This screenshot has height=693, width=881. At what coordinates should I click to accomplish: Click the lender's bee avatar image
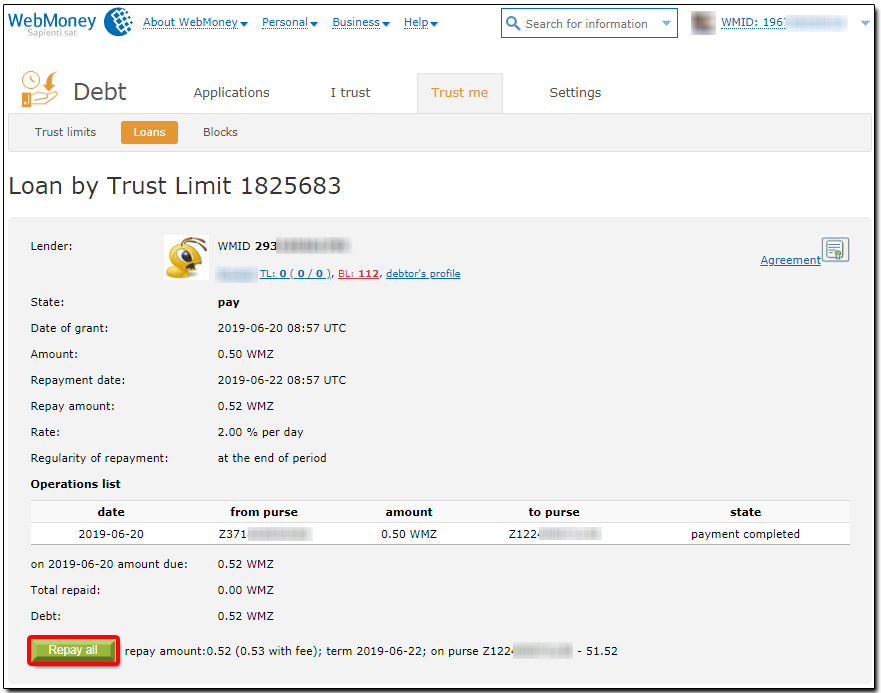click(x=187, y=257)
